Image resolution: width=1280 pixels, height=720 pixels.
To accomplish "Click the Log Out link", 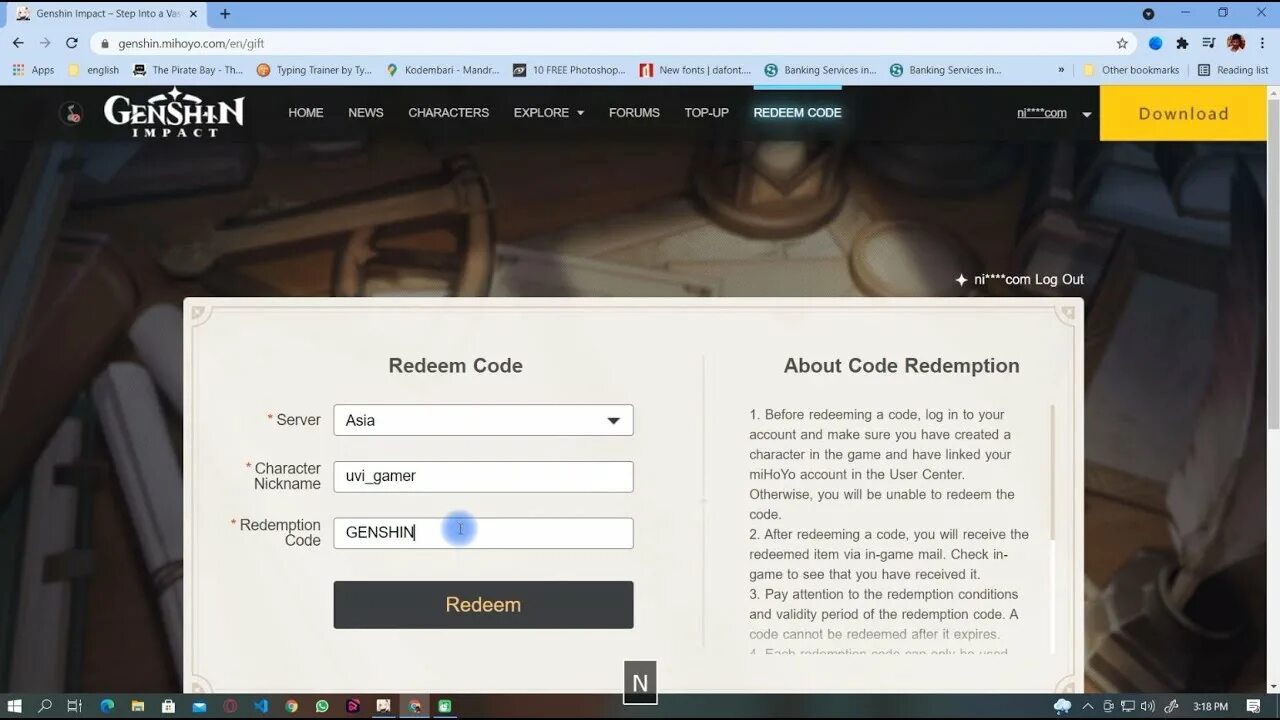I will pyautogui.click(x=1059, y=280).
